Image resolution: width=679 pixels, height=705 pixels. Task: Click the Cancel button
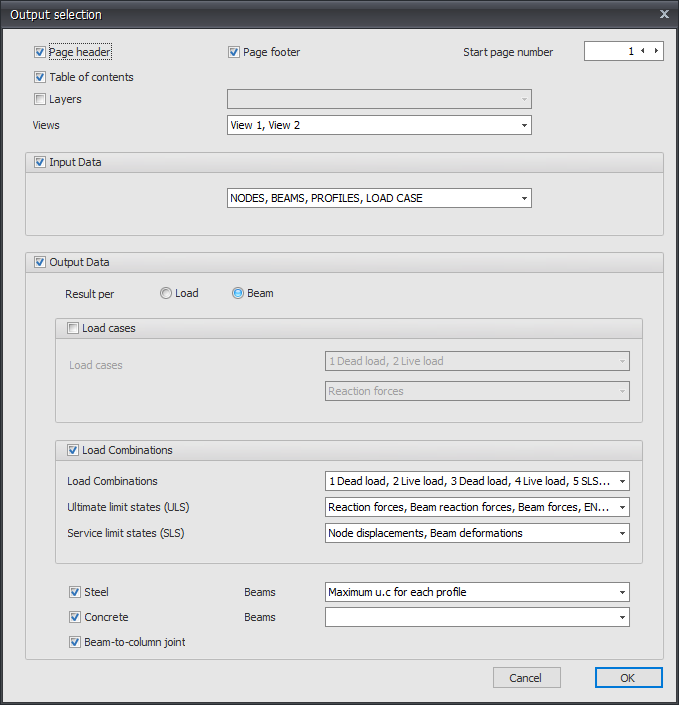527,678
